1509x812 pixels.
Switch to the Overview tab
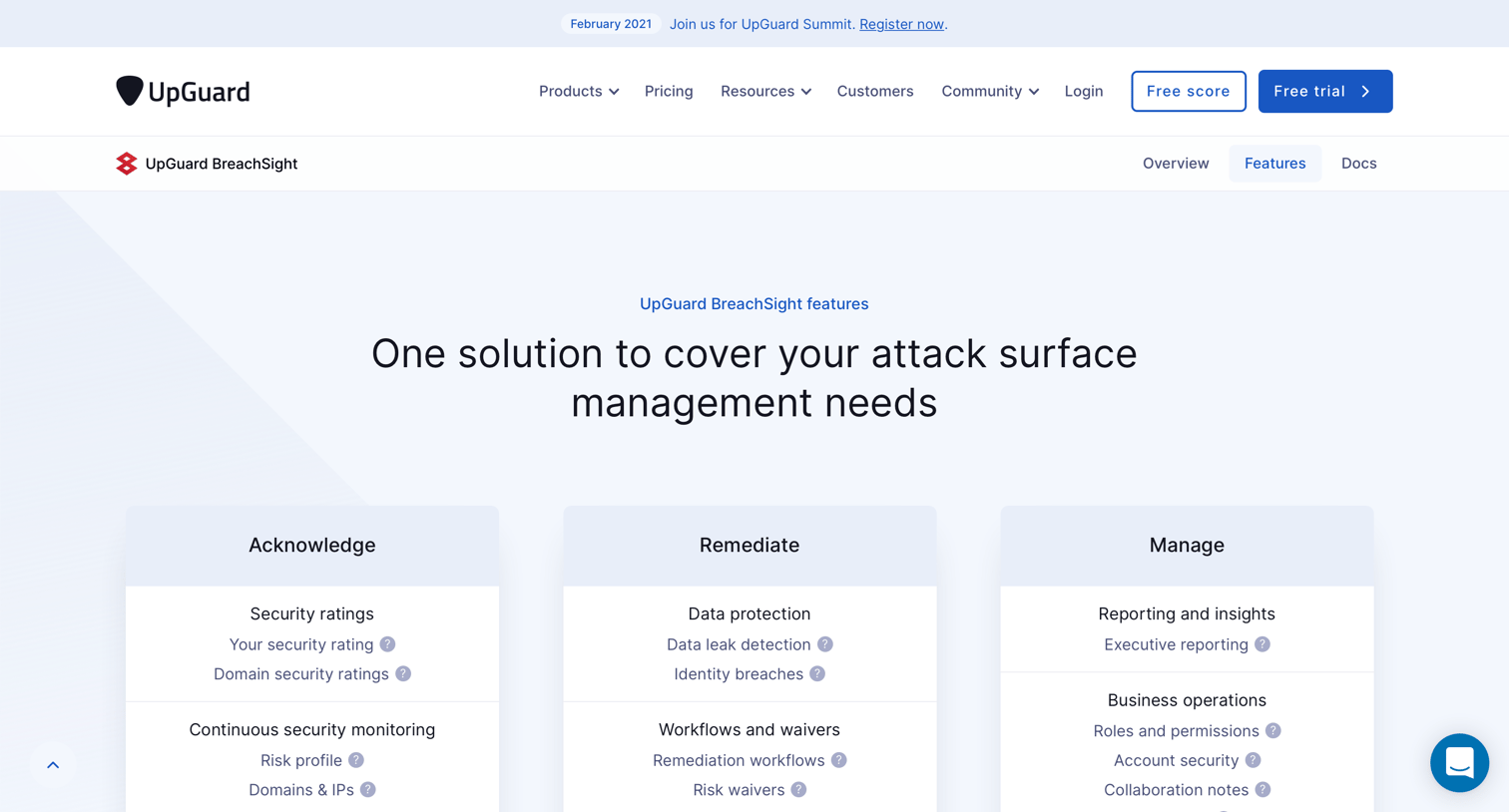coord(1176,164)
